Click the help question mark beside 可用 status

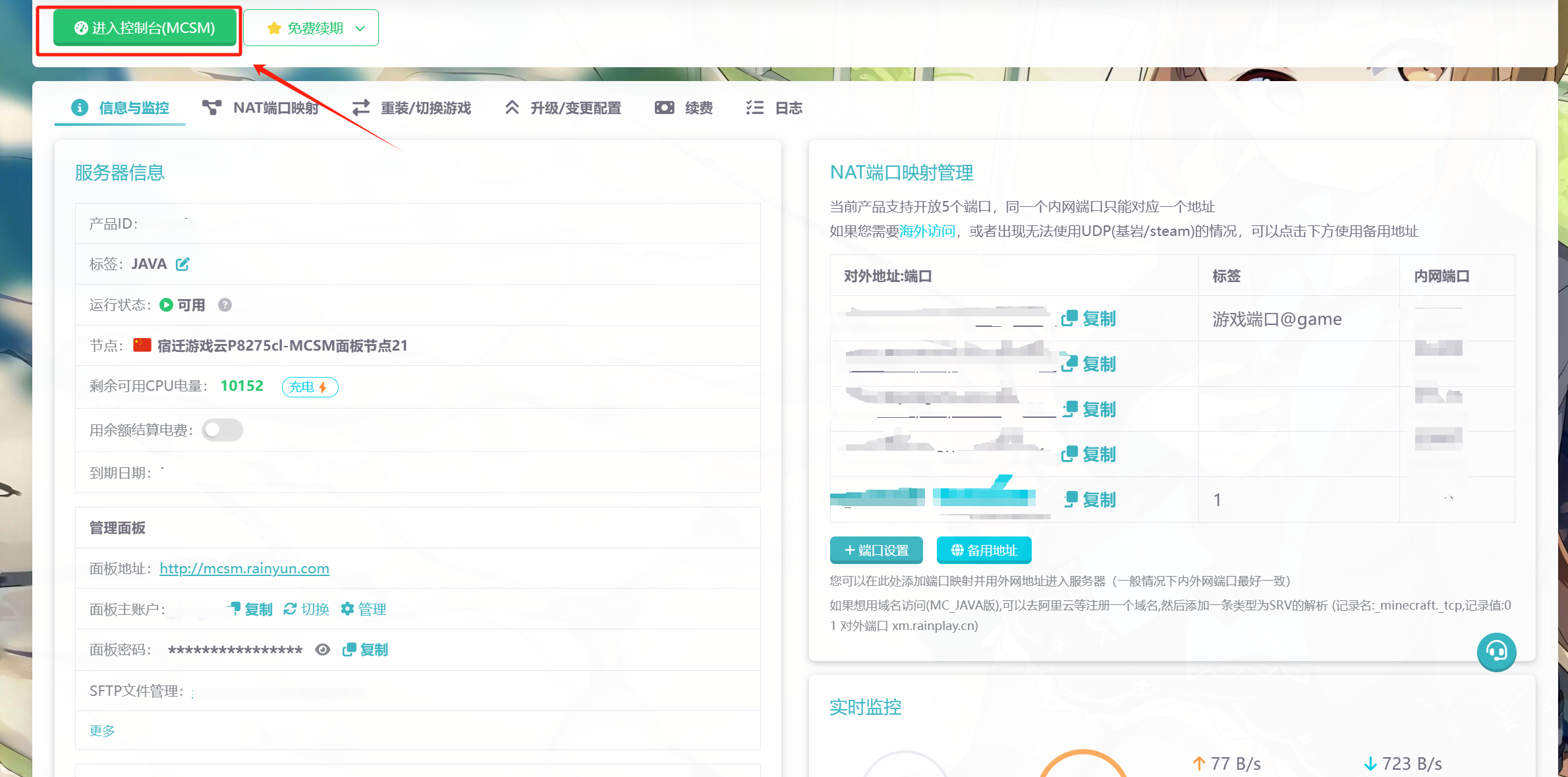tap(225, 305)
